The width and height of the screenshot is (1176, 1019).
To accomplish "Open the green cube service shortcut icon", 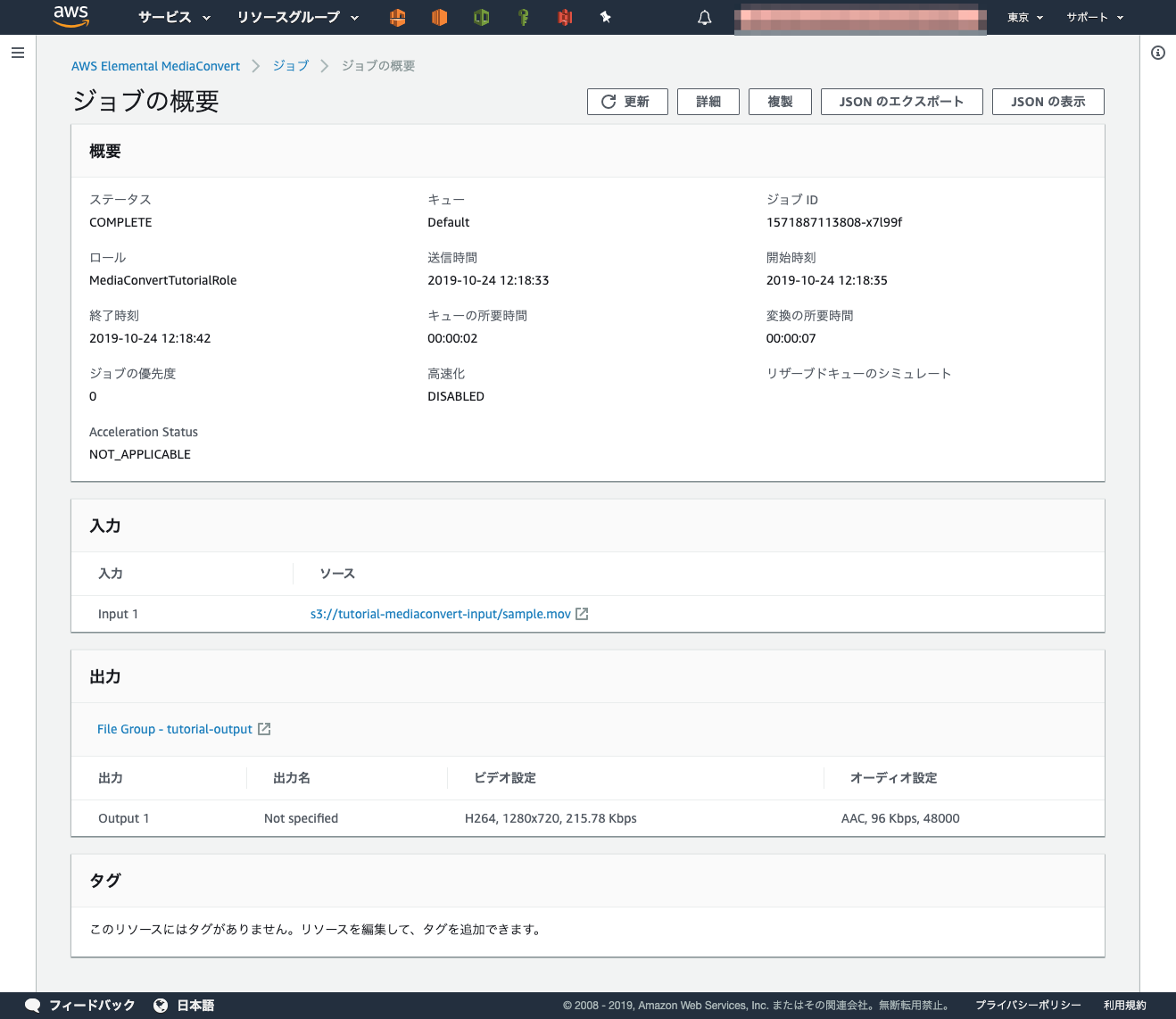I will (482, 17).
